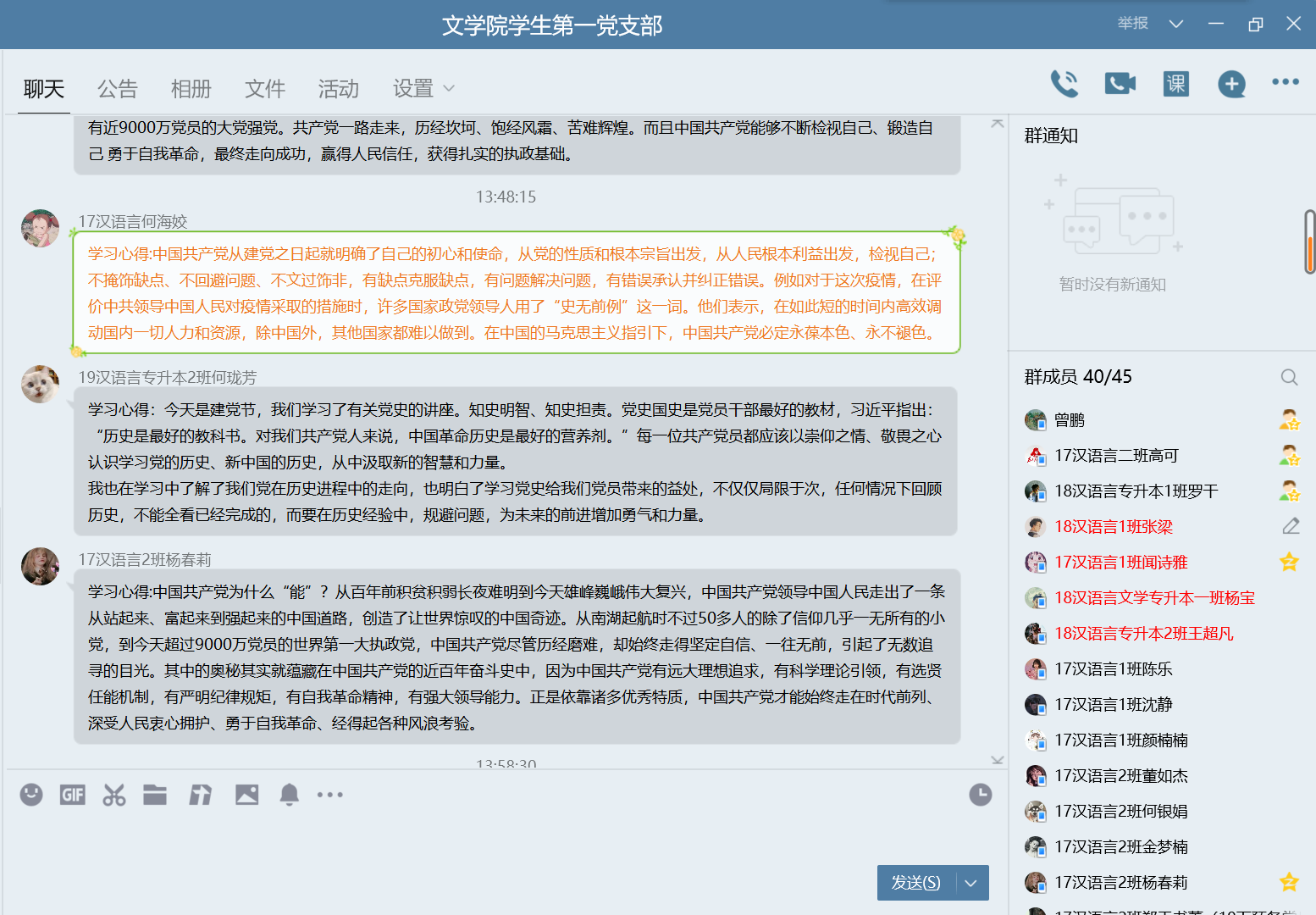
Task: Click the picture icon to send image
Action: pos(246,795)
